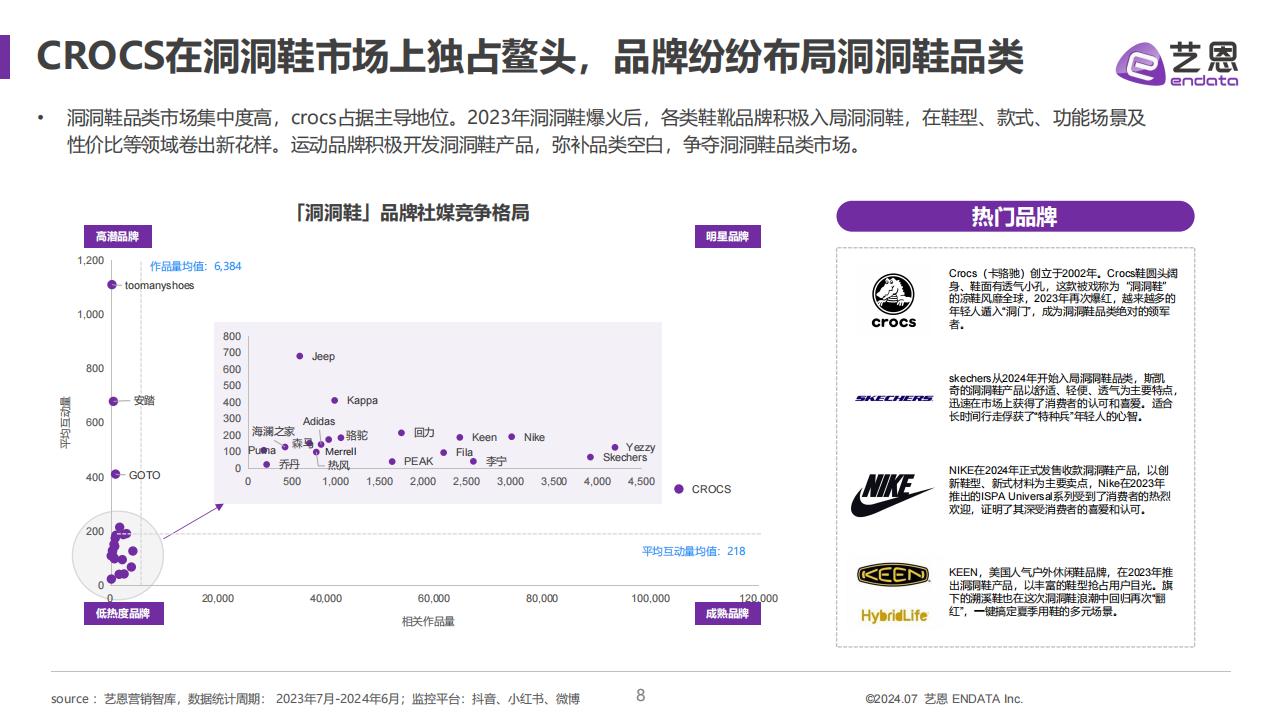The width and height of the screenshot is (1280, 720).
Task: Click the 热风 label in inset chart
Action: (339, 465)
